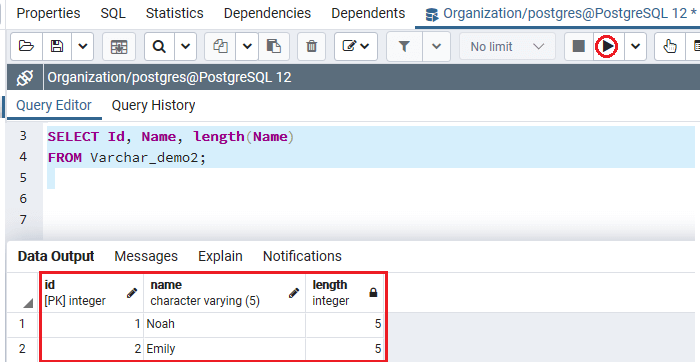The height and width of the screenshot is (362, 700).
Task: Click the copy rows icon
Action: 220,46
